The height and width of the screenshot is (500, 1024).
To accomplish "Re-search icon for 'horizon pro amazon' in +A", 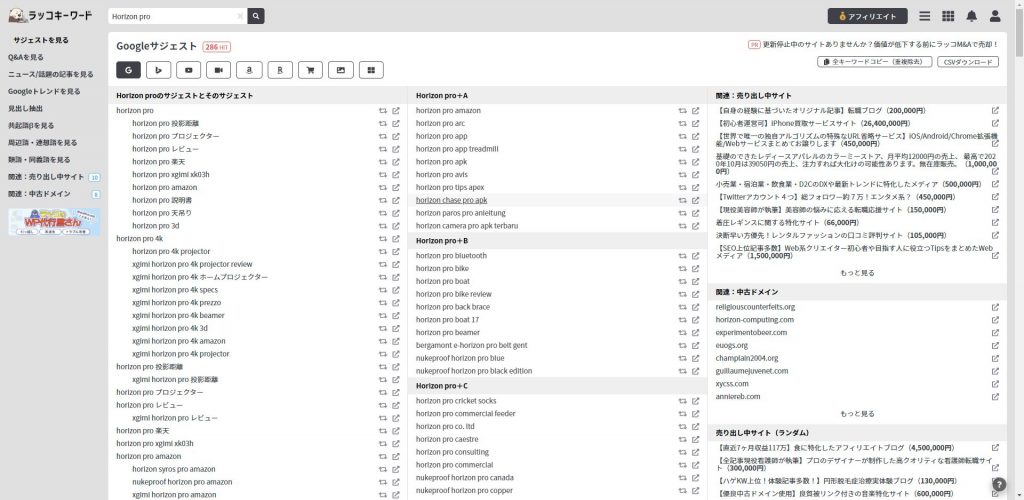I will click(682, 110).
